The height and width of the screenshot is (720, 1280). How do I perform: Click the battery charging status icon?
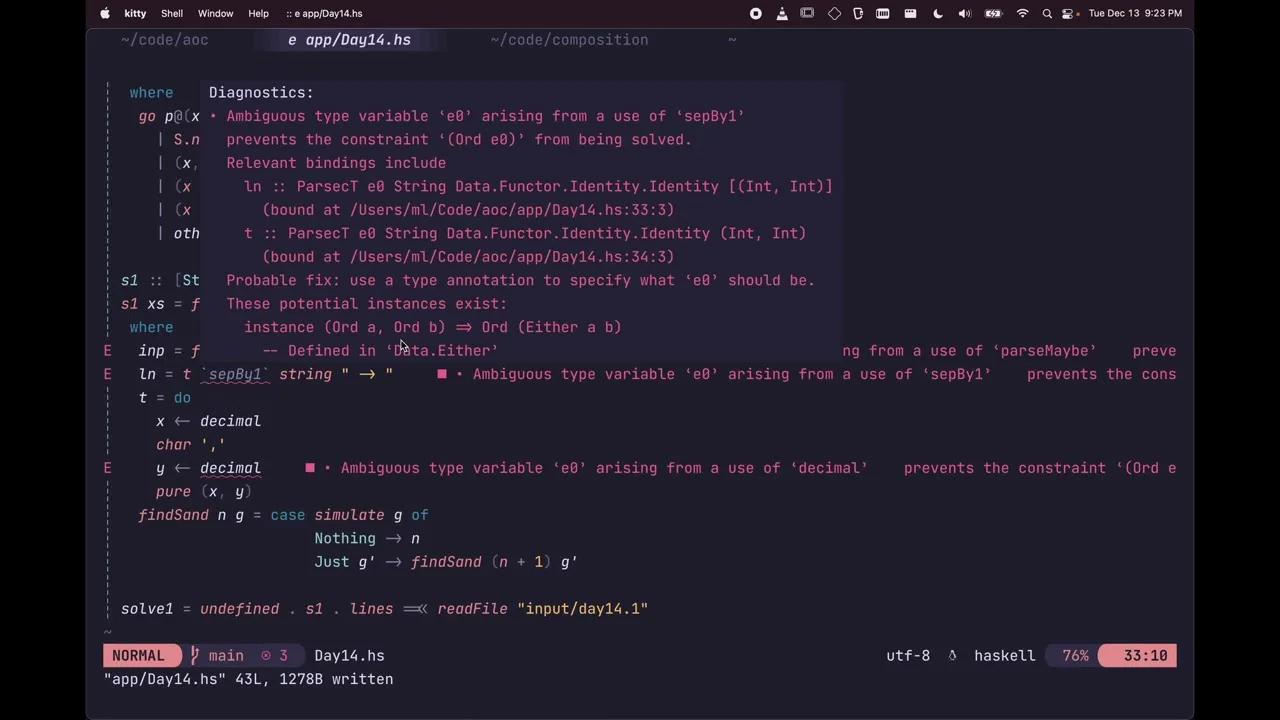[993, 13]
